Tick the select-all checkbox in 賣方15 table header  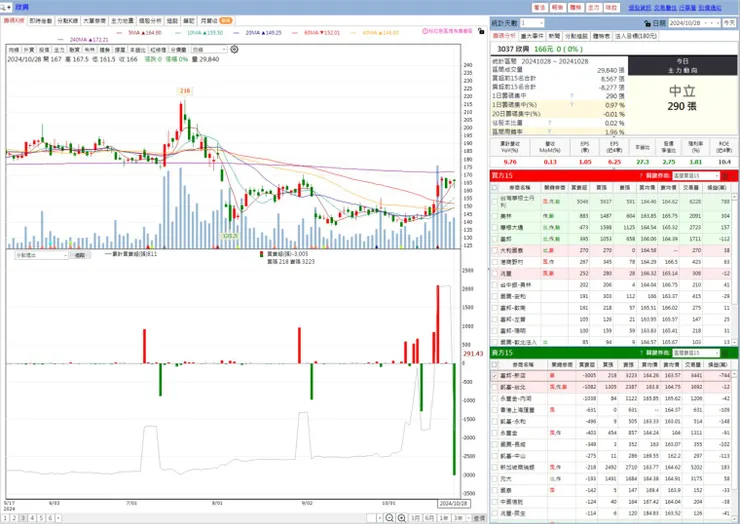click(495, 364)
